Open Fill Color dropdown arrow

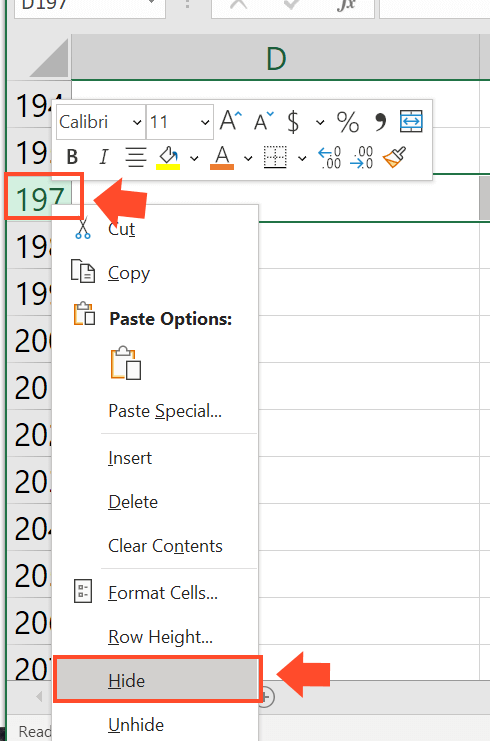(x=194, y=158)
